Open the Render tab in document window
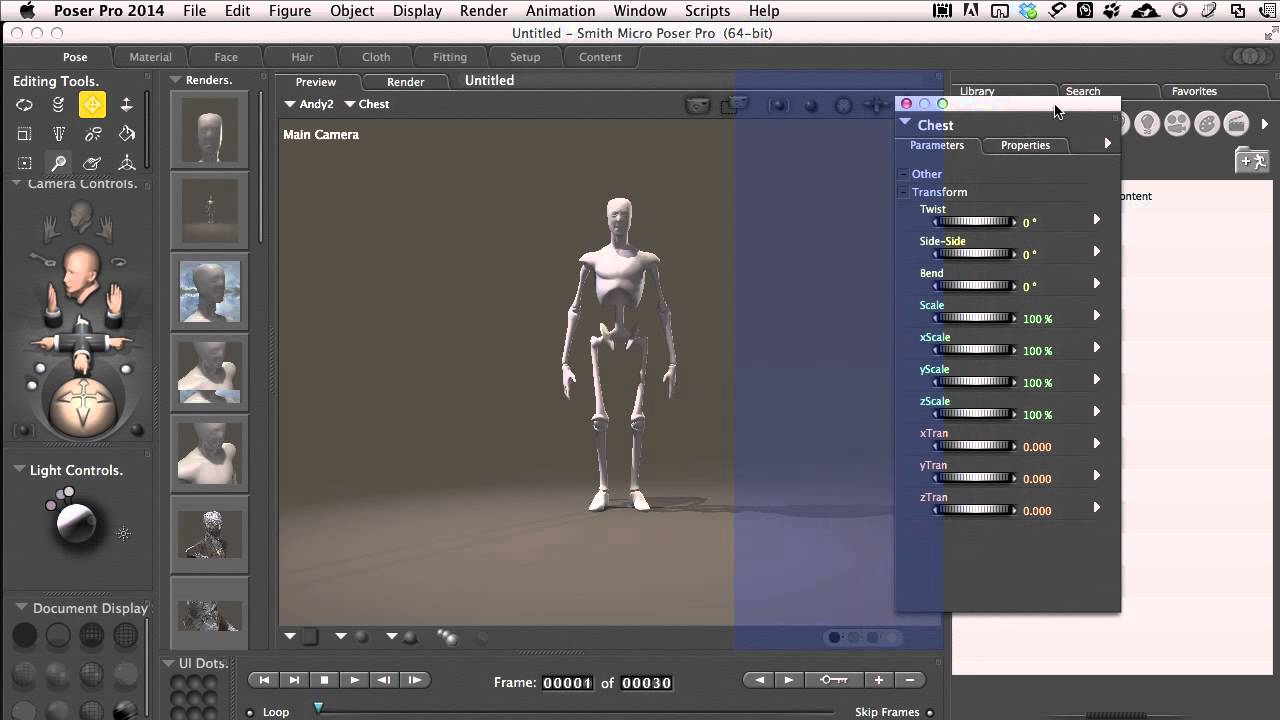The height and width of the screenshot is (720, 1280). (x=405, y=82)
